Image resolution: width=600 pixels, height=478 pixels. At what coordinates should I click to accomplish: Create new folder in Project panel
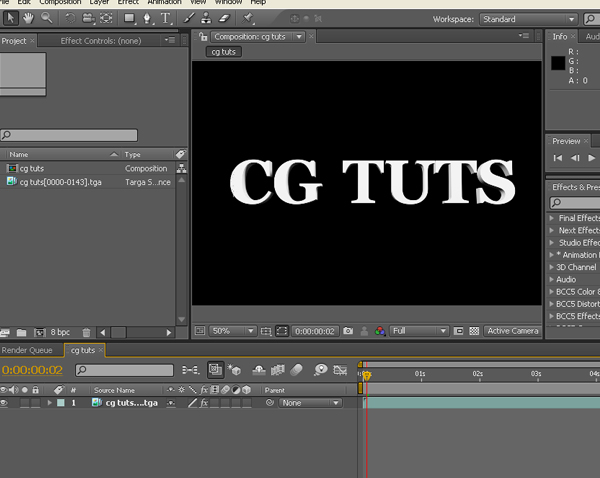coord(21,332)
